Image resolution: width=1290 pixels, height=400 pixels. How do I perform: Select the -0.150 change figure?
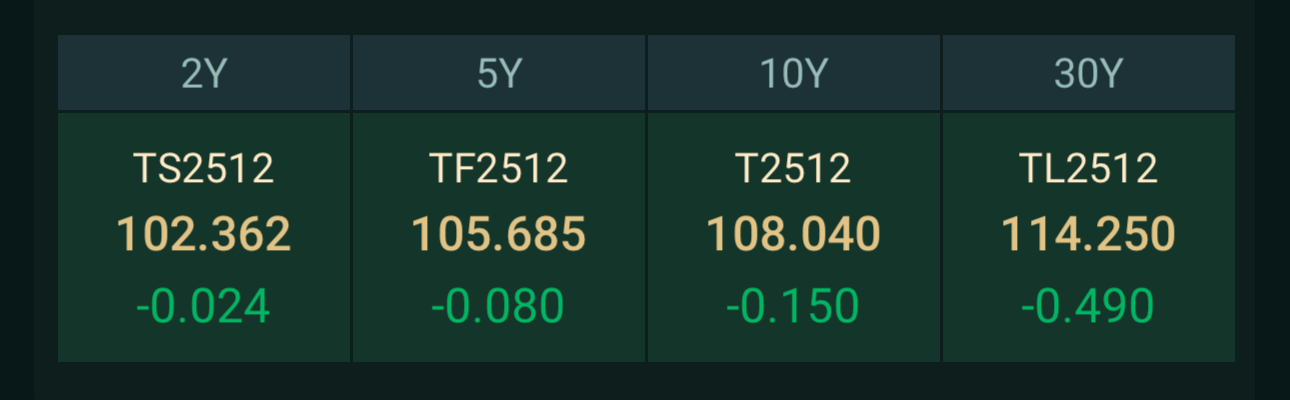click(x=793, y=306)
